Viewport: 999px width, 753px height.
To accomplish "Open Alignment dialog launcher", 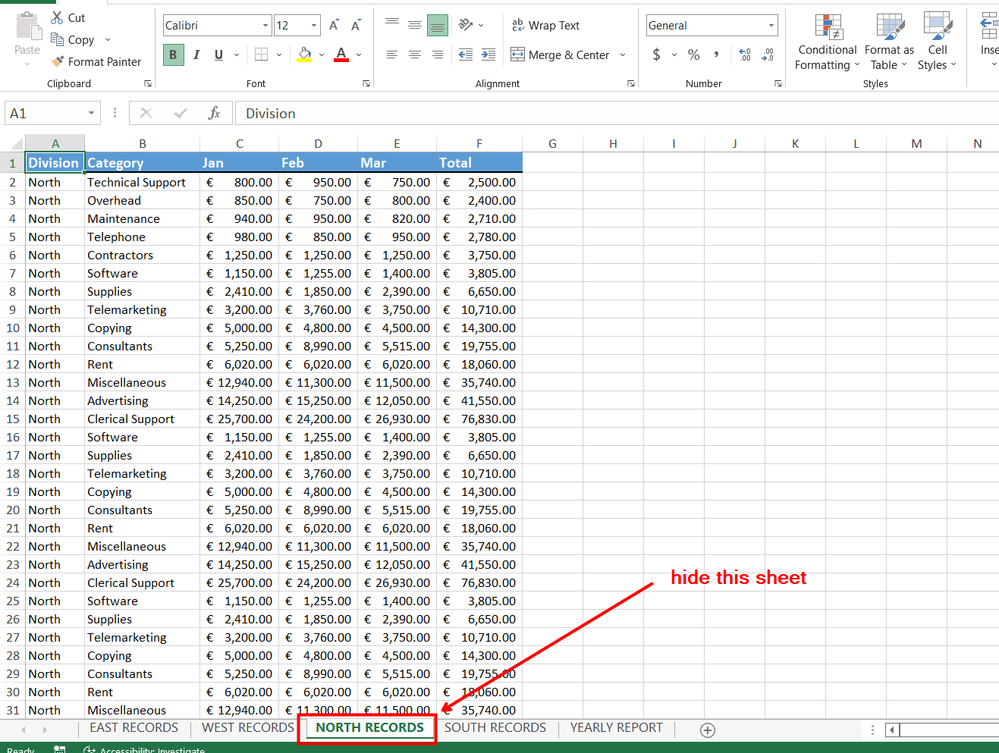I will click(x=631, y=83).
